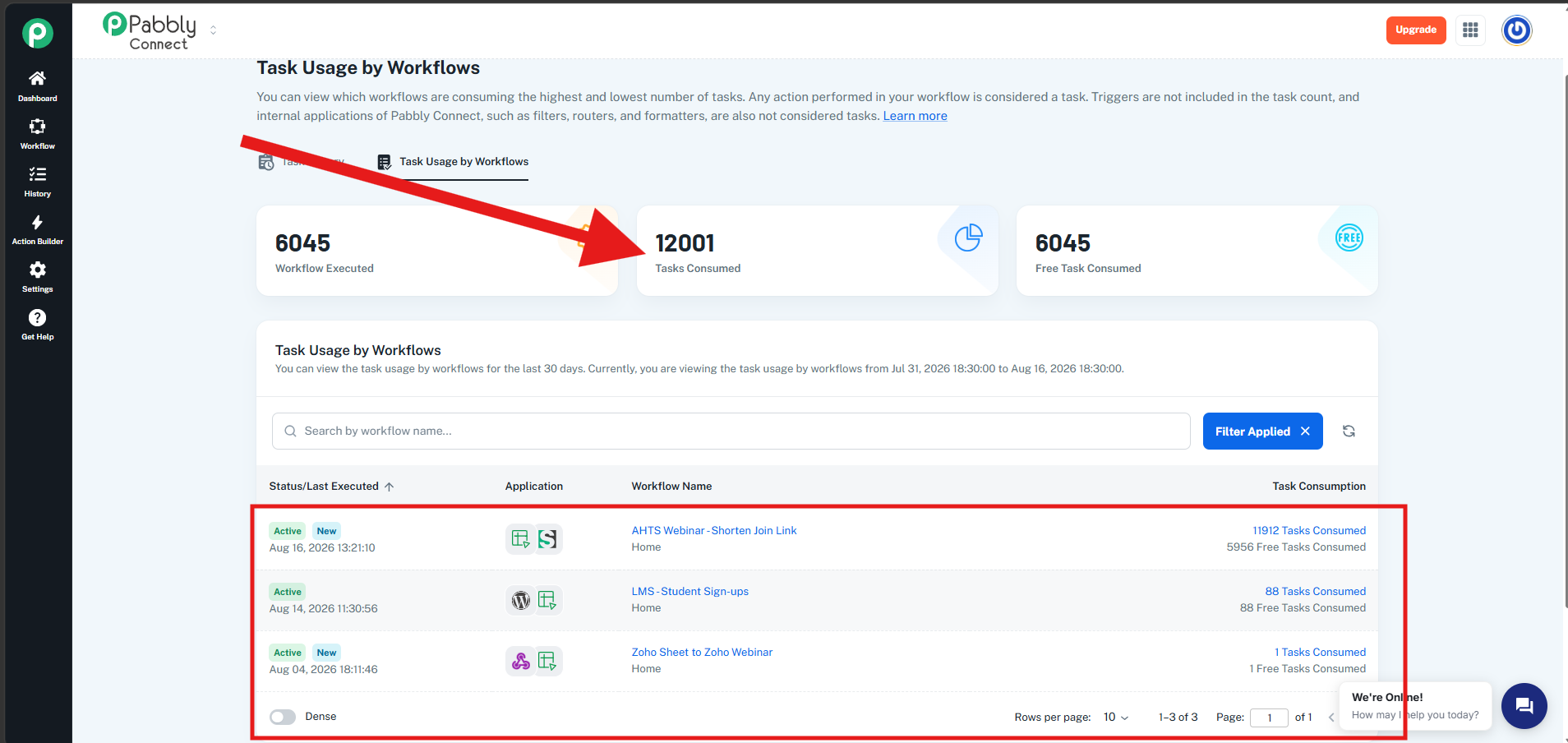View the 11912 Tasks Consumed details
The width and height of the screenshot is (1568, 743).
(1309, 531)
